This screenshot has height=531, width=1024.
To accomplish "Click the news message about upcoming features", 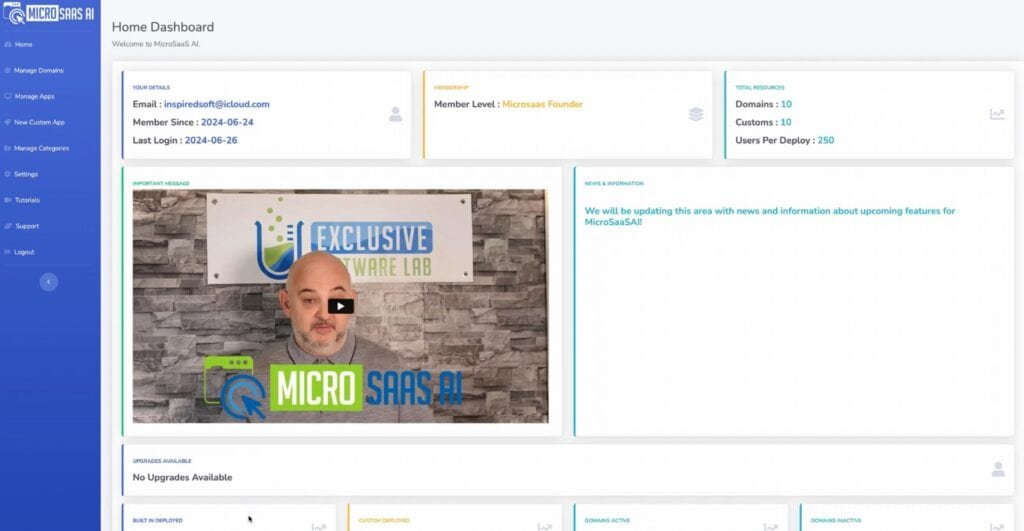I will click(x=769, y=216).
